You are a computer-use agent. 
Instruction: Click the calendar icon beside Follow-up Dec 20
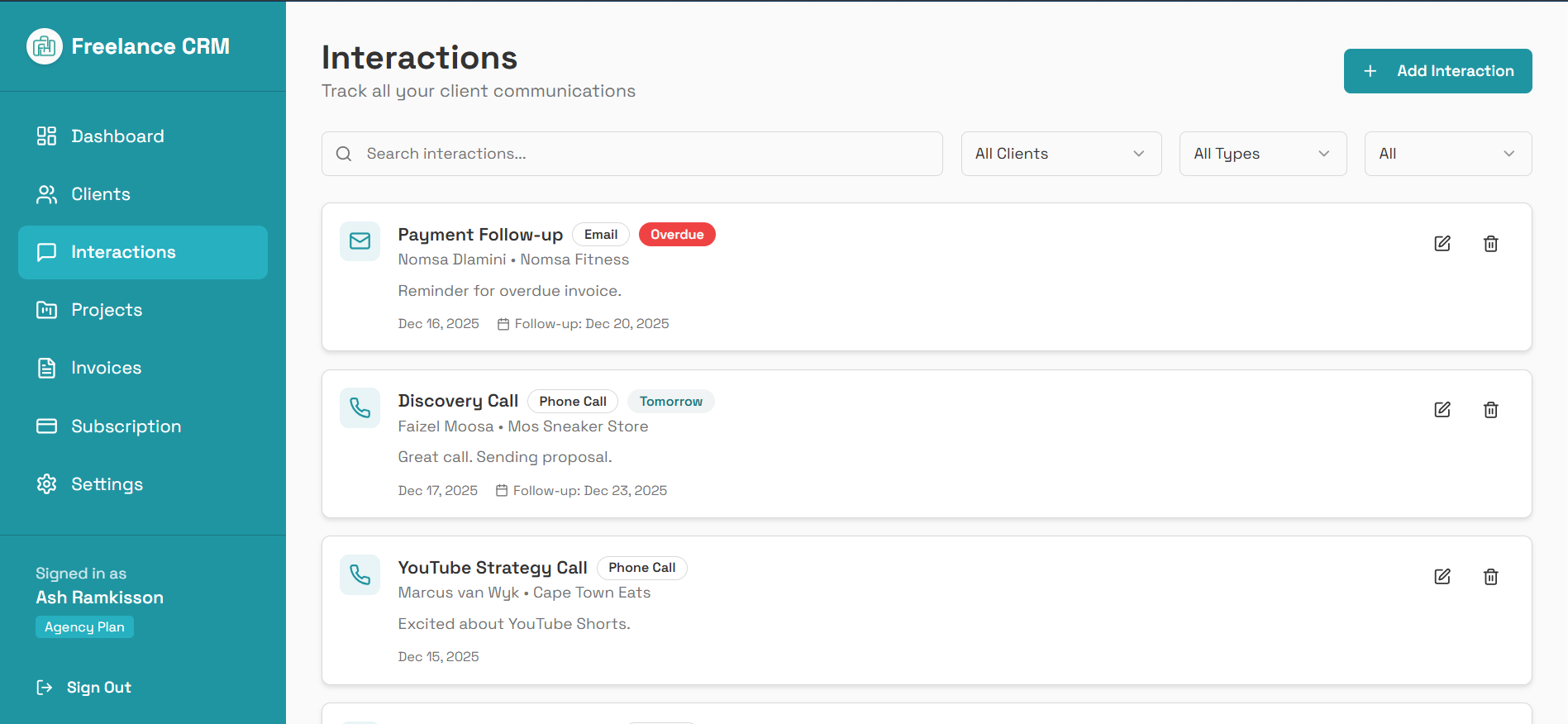pyautogui.click(x=503, y=324)
